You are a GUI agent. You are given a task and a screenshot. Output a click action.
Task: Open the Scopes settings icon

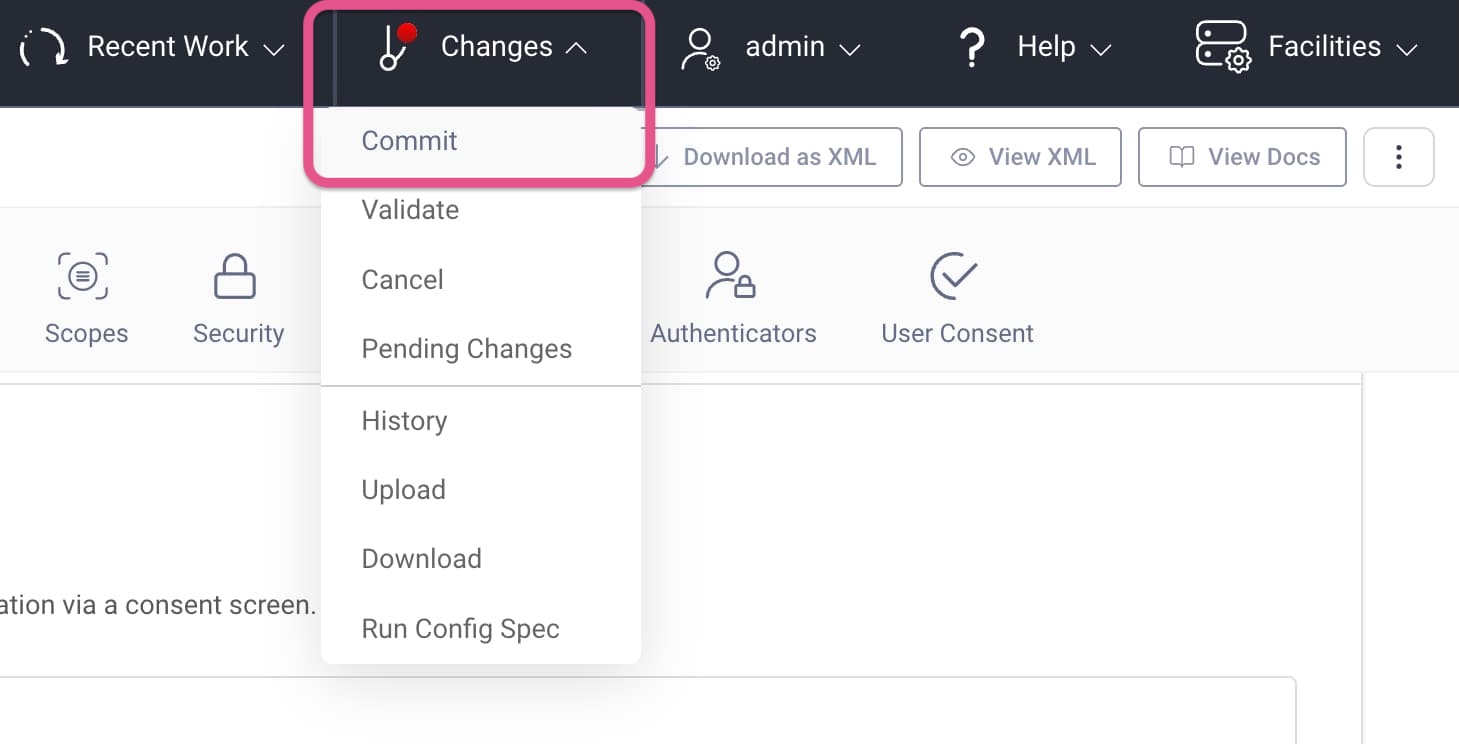(85, 276)
